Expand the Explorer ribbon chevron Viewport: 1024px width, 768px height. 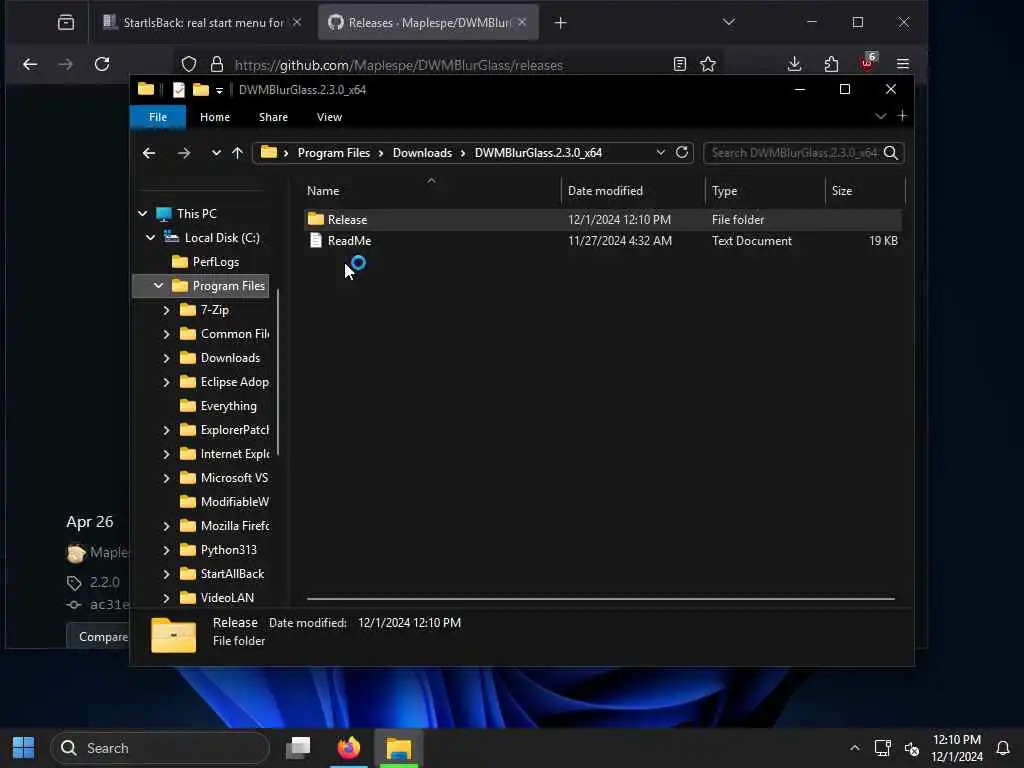pos(880,116)
